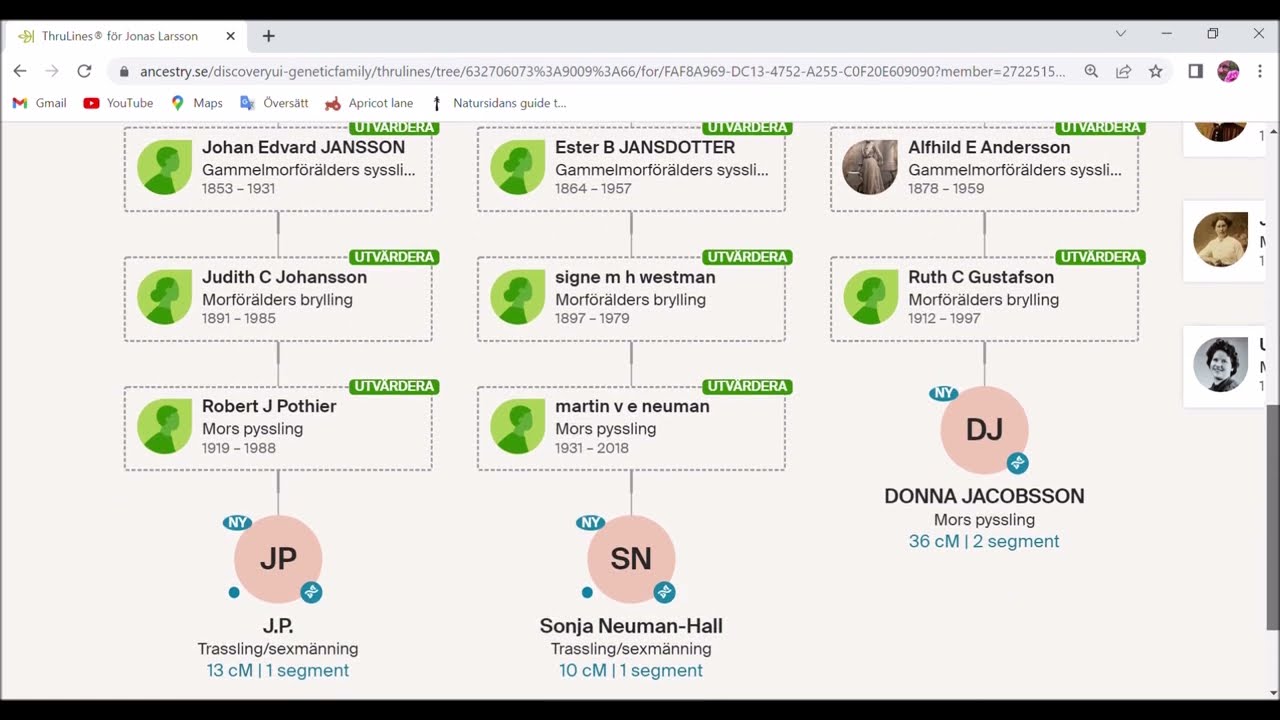Select the Johan Edvard JANSSON name
Screen dimensions: 1280x720
pos(303,147)
